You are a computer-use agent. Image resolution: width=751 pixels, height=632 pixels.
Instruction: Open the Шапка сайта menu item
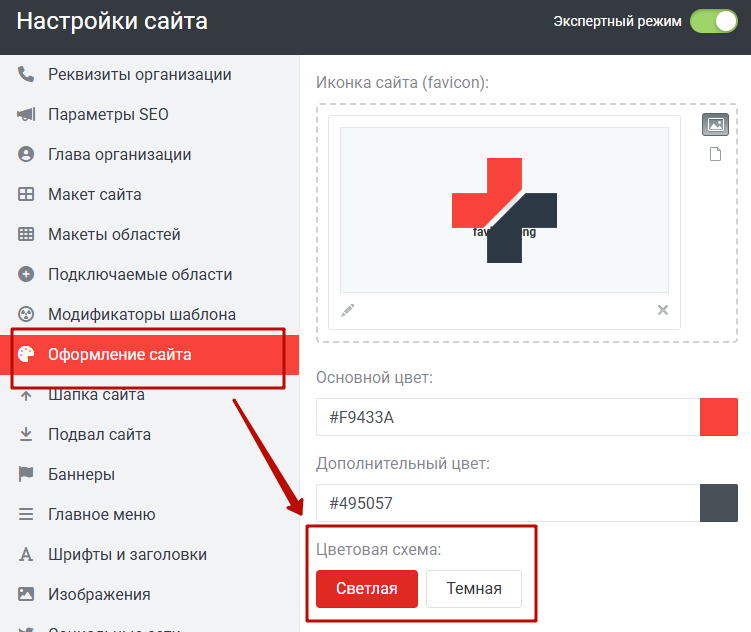96,394
